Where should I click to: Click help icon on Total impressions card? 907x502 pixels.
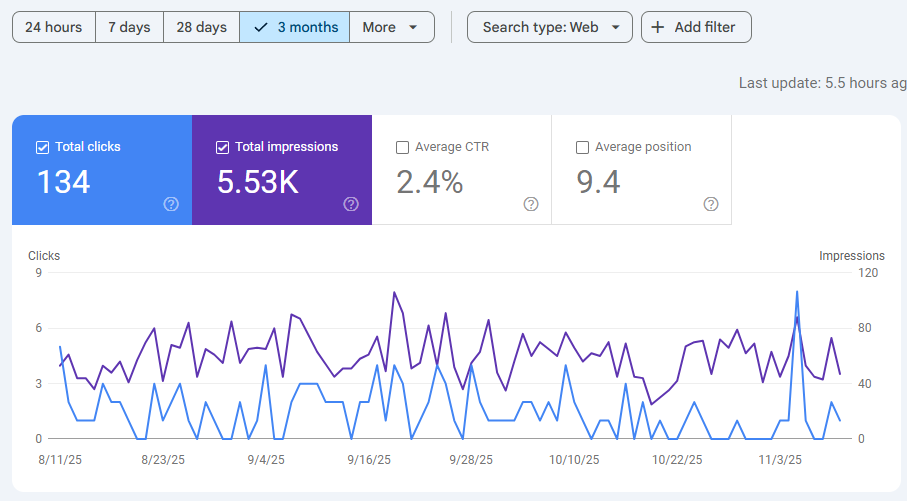point(351,204)
